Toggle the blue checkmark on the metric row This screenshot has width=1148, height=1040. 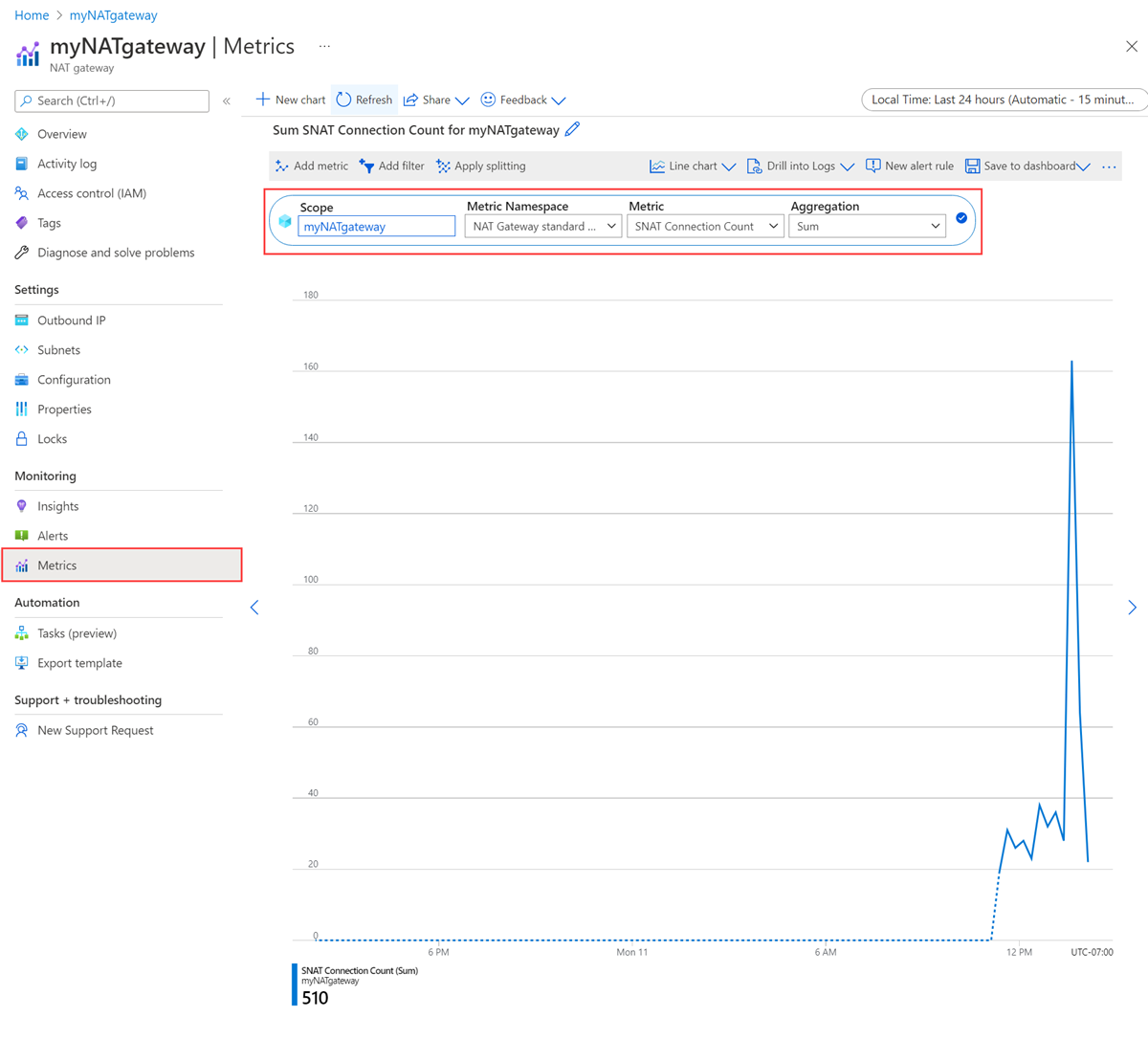tap(961, 218)
